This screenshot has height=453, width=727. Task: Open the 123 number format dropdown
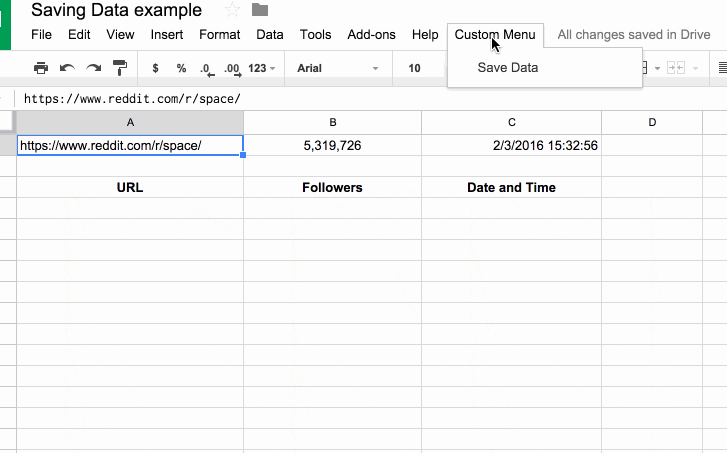pos(261,68)
